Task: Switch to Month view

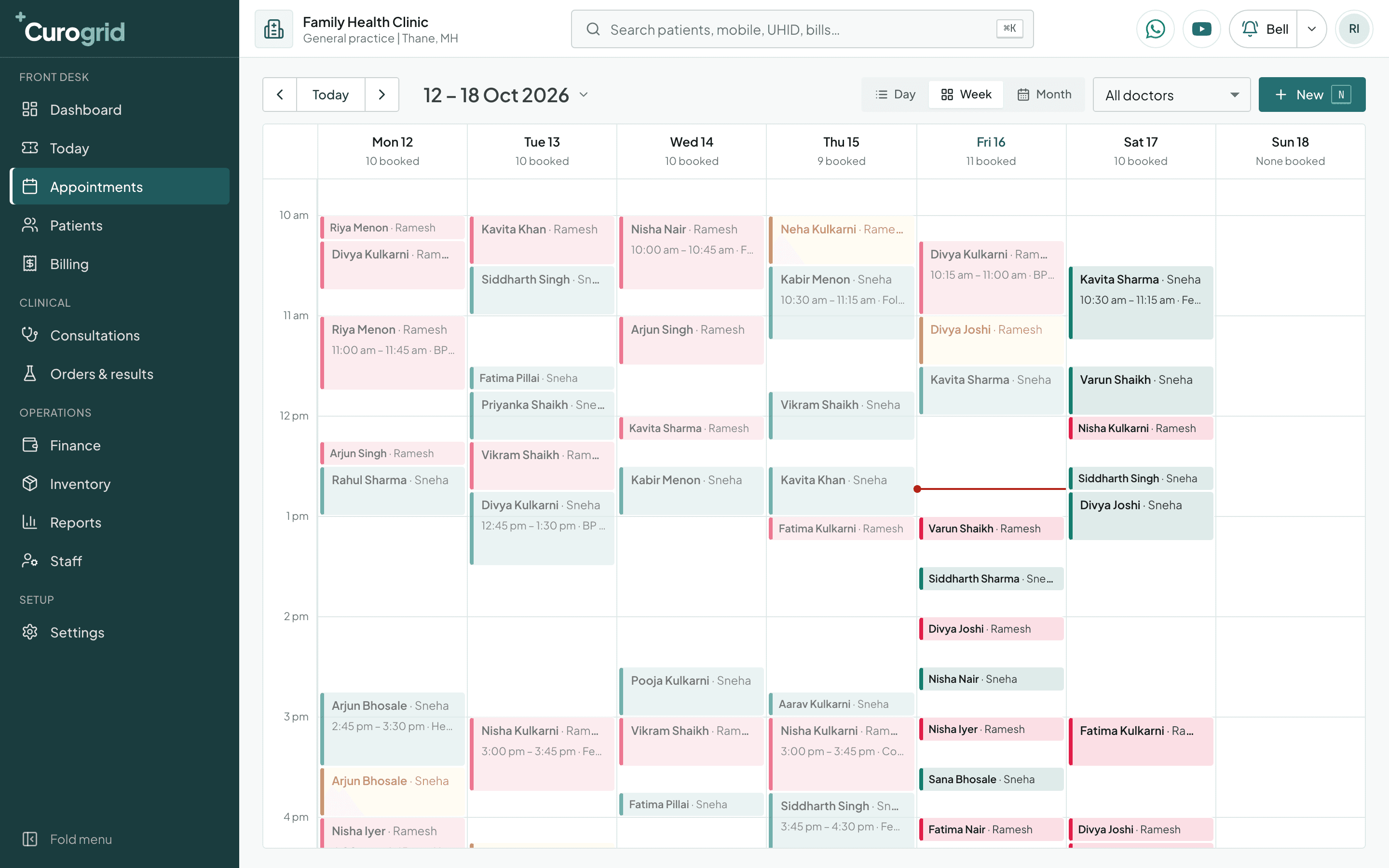Action: coord(1044,94)
